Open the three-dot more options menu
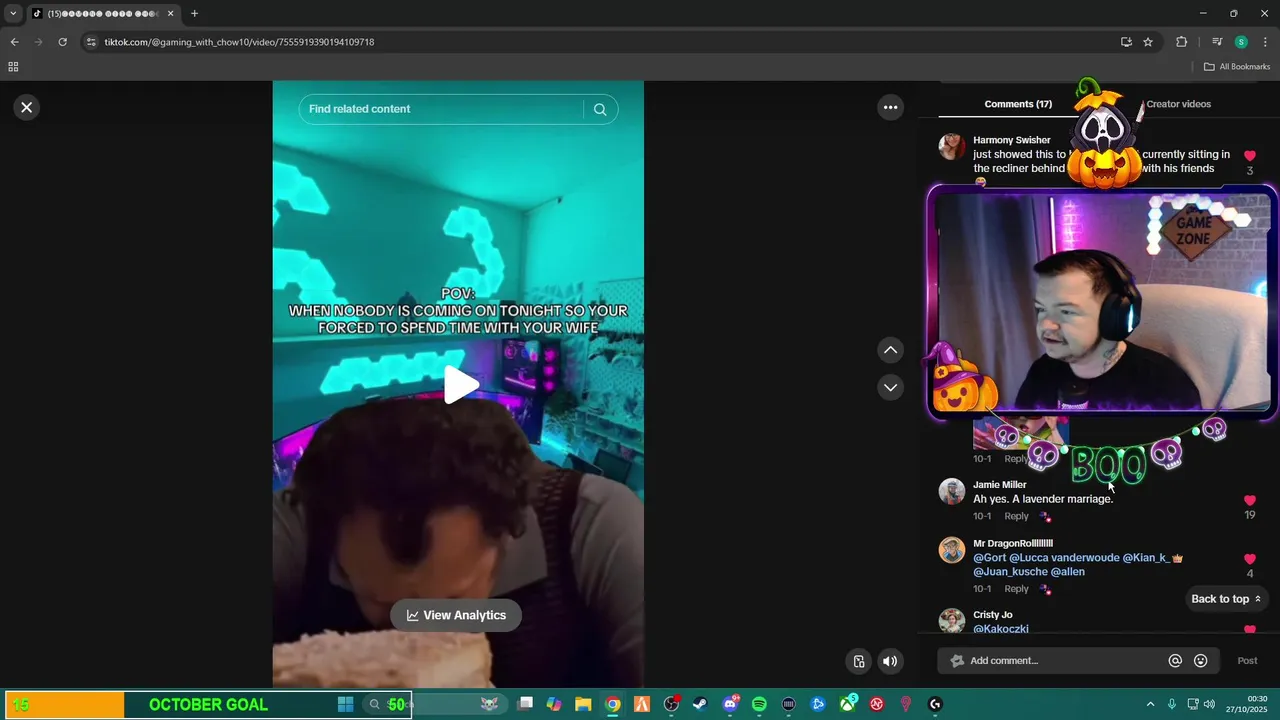1280x720 pixels. 890,107
